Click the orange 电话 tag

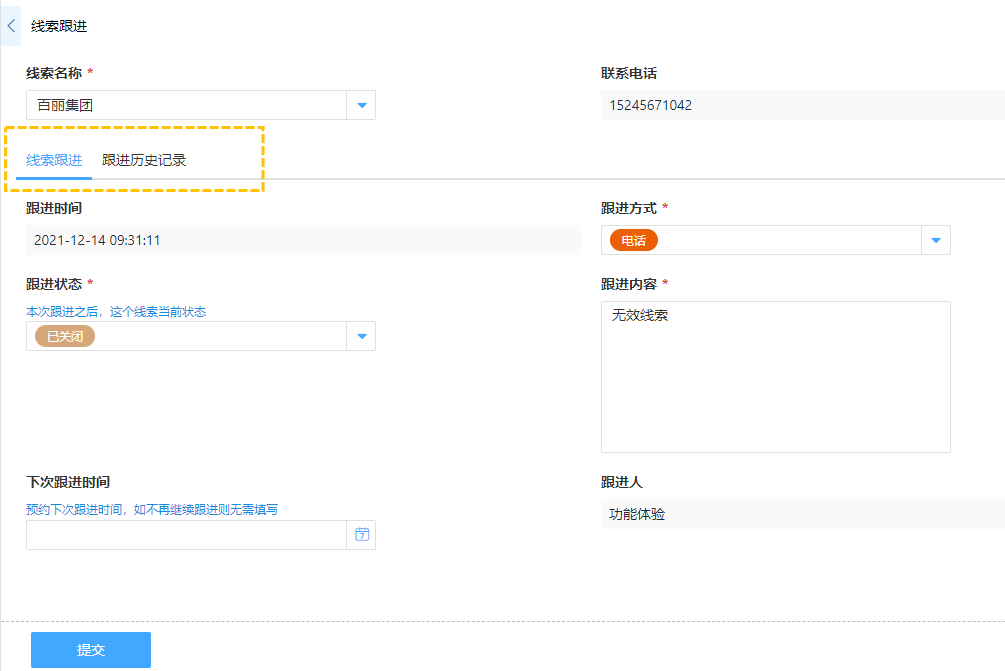click(x=634, y=241)
